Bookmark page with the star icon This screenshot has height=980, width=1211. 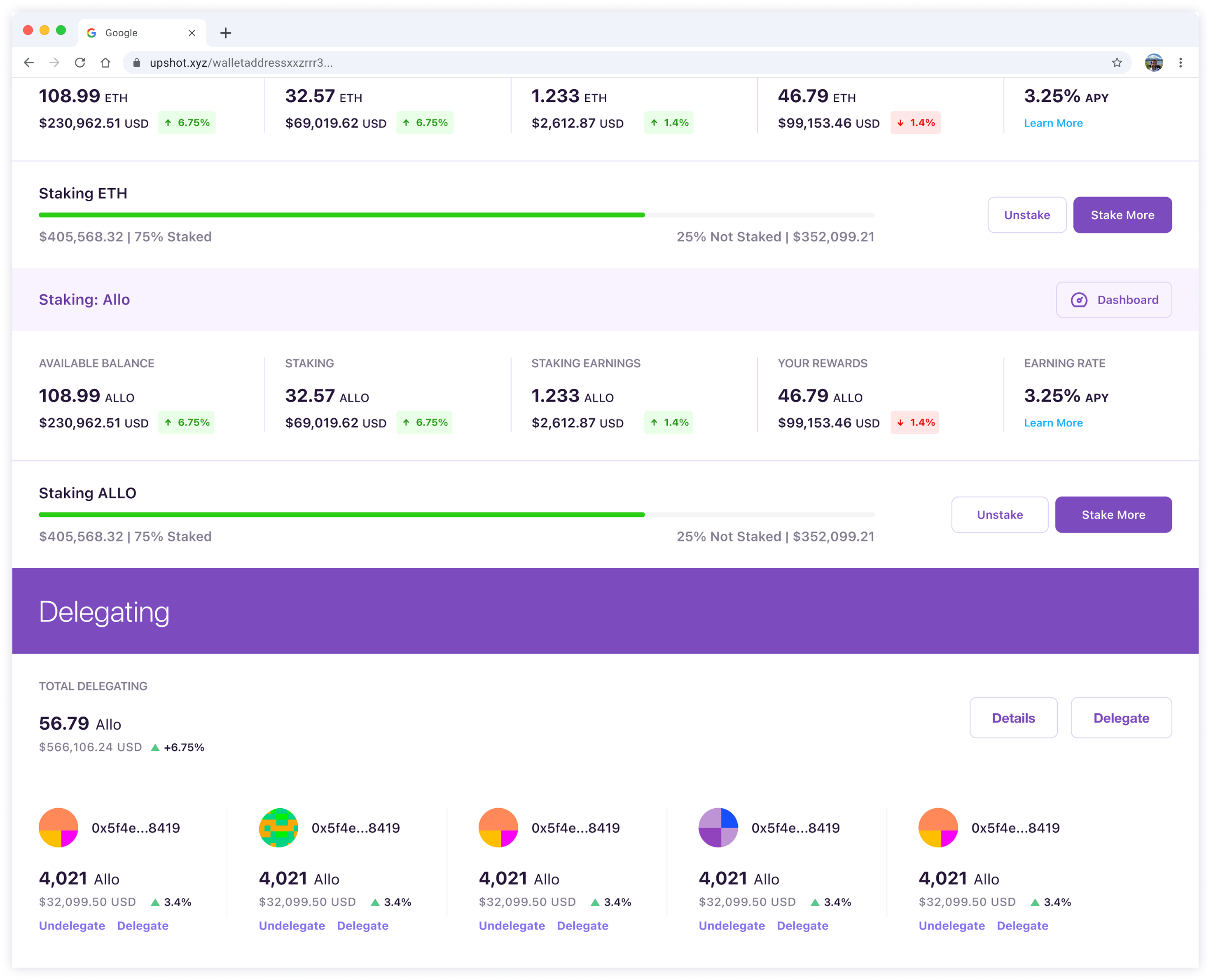pos(1117,63)
